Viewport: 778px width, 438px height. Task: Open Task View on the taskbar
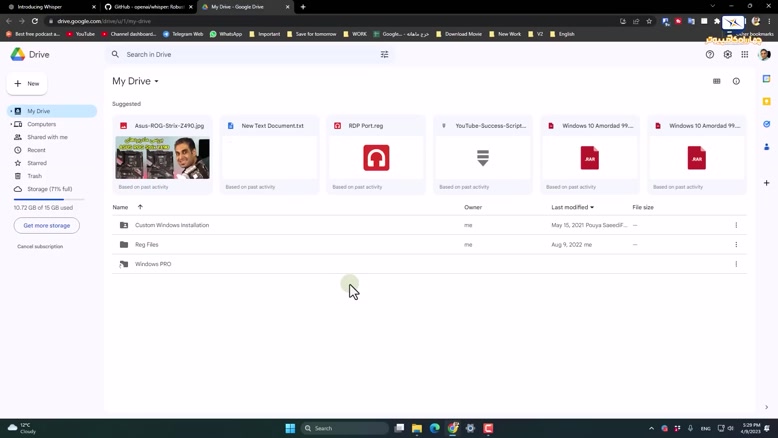(399, 428)
